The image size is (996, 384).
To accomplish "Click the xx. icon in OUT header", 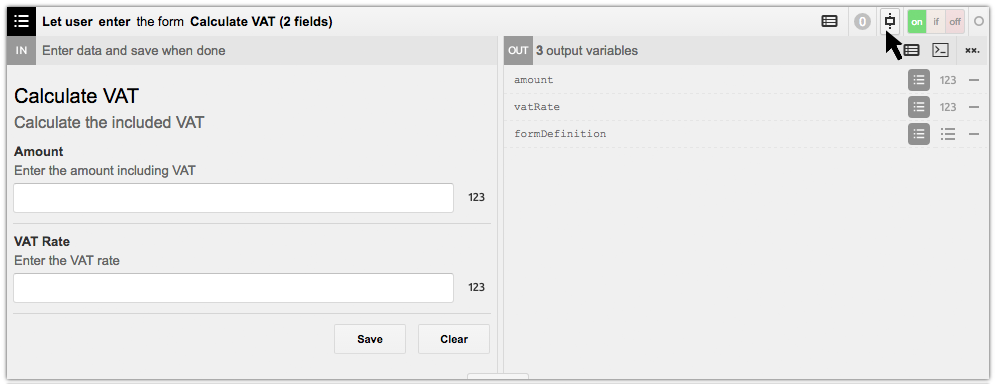I will [972, 50].
